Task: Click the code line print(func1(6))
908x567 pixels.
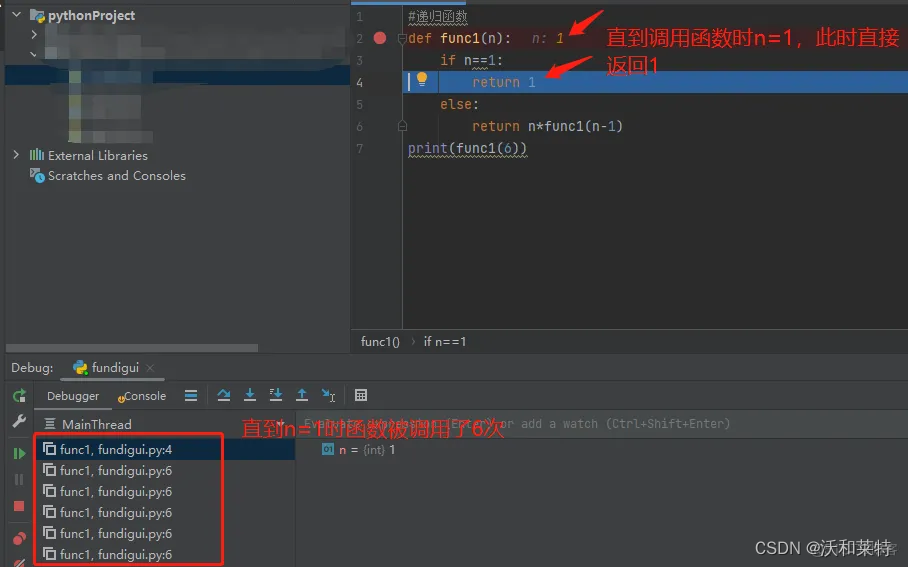Action: (x=467, y=148)
